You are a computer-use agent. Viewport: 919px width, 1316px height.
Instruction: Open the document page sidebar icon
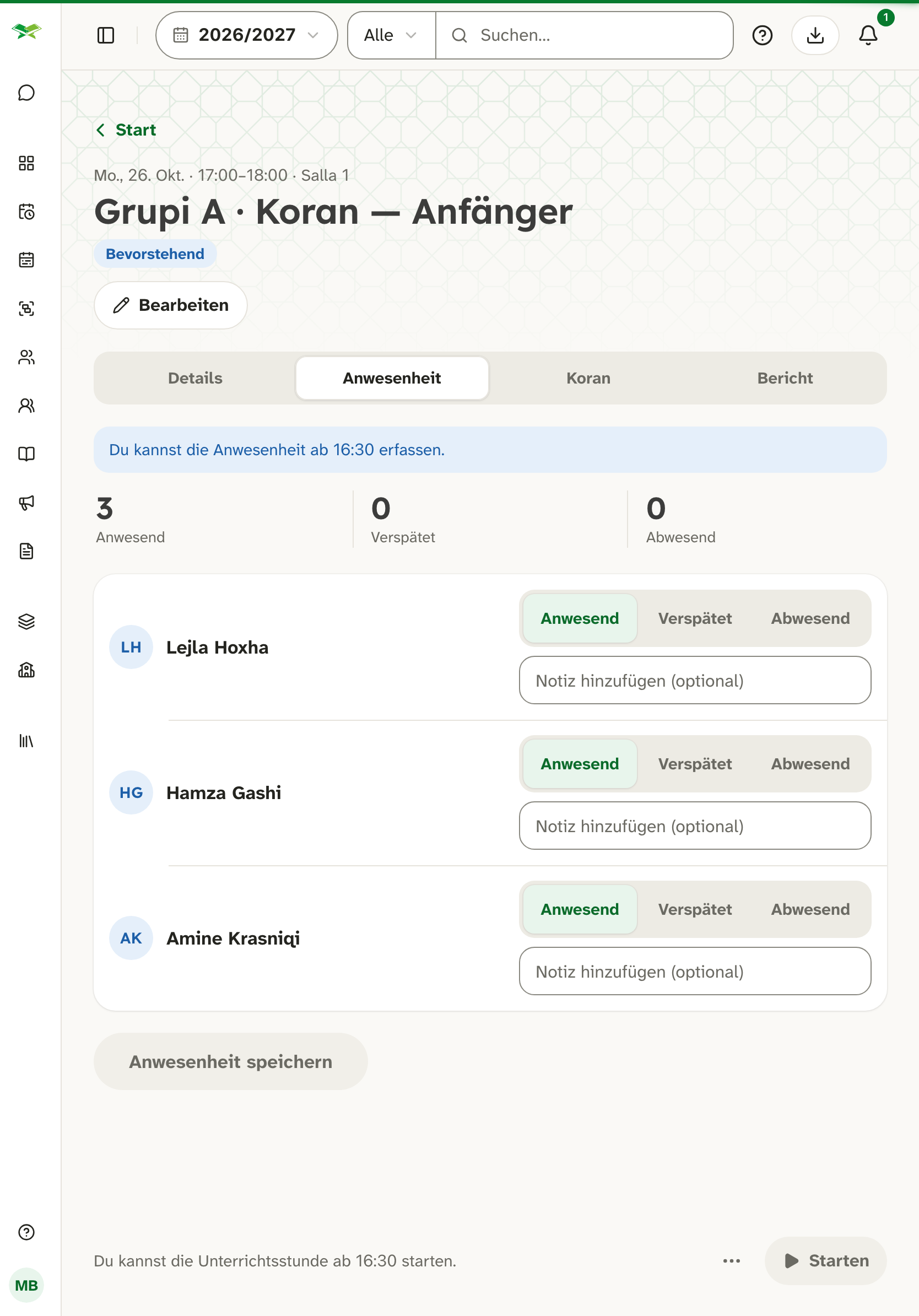26,552
